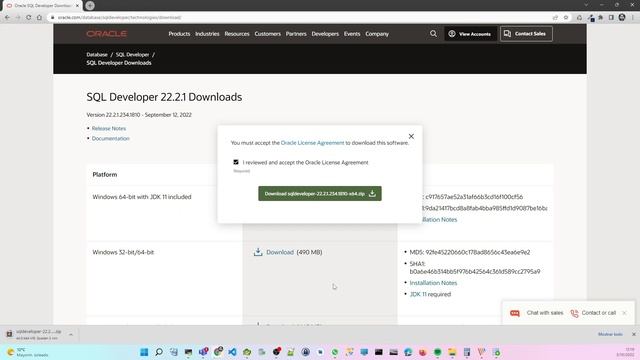
Task: Open the Developers menu
Action: pyautogui.click(x=325, y=34)
